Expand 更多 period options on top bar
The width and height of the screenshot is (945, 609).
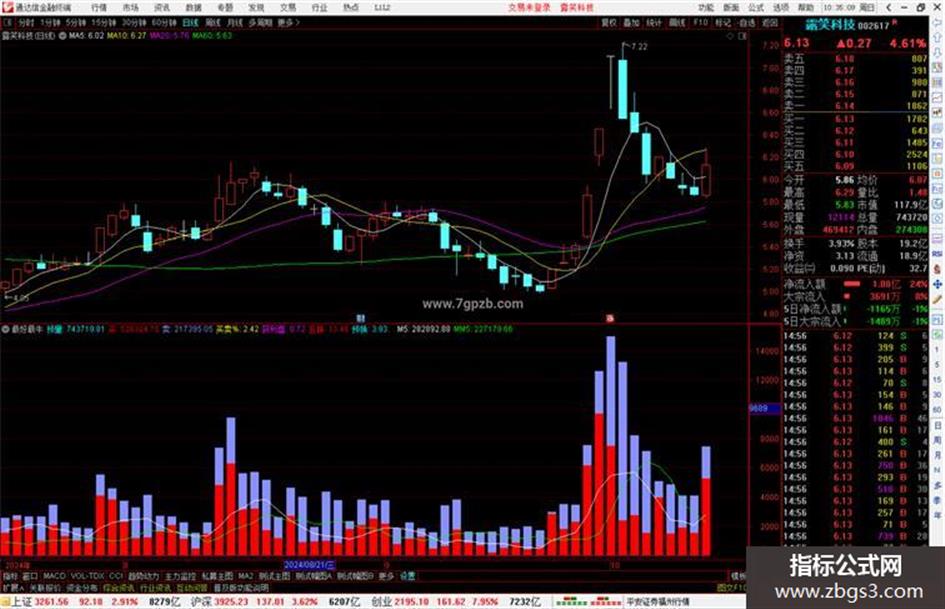tap(288, 22)
